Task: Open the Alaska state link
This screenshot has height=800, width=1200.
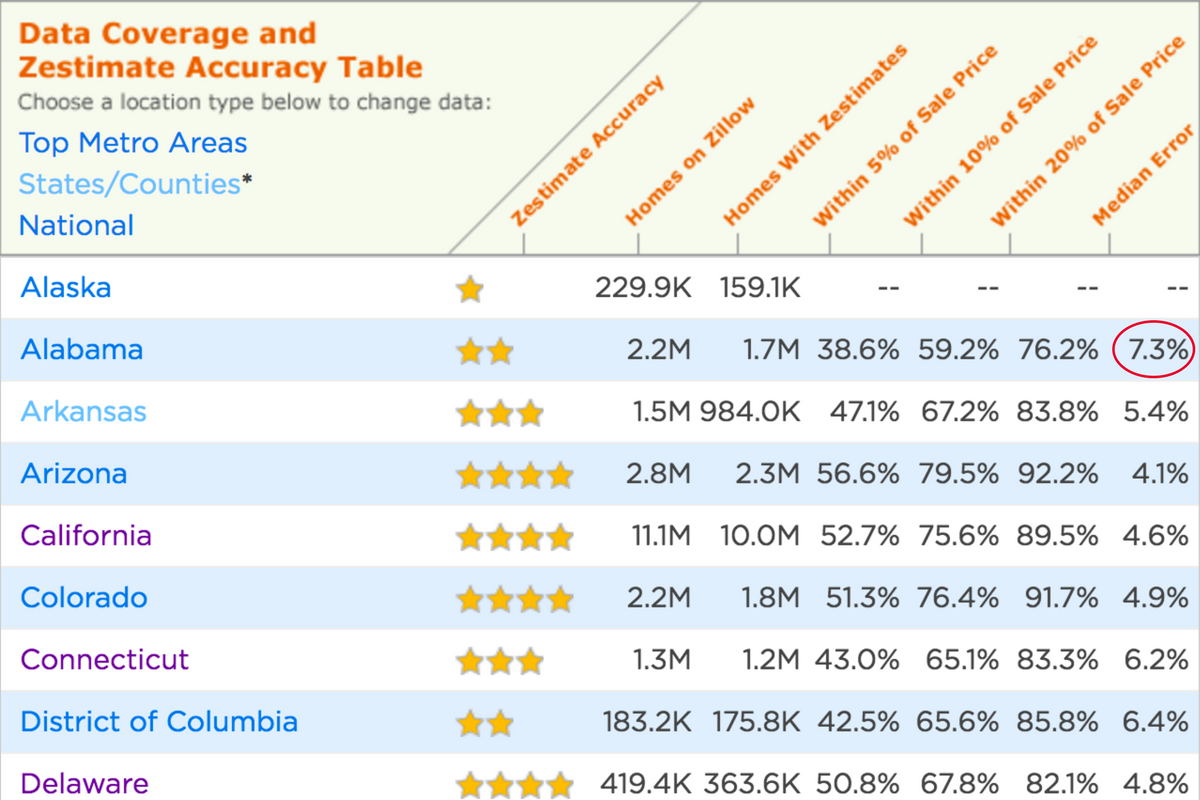Action: 66,288
